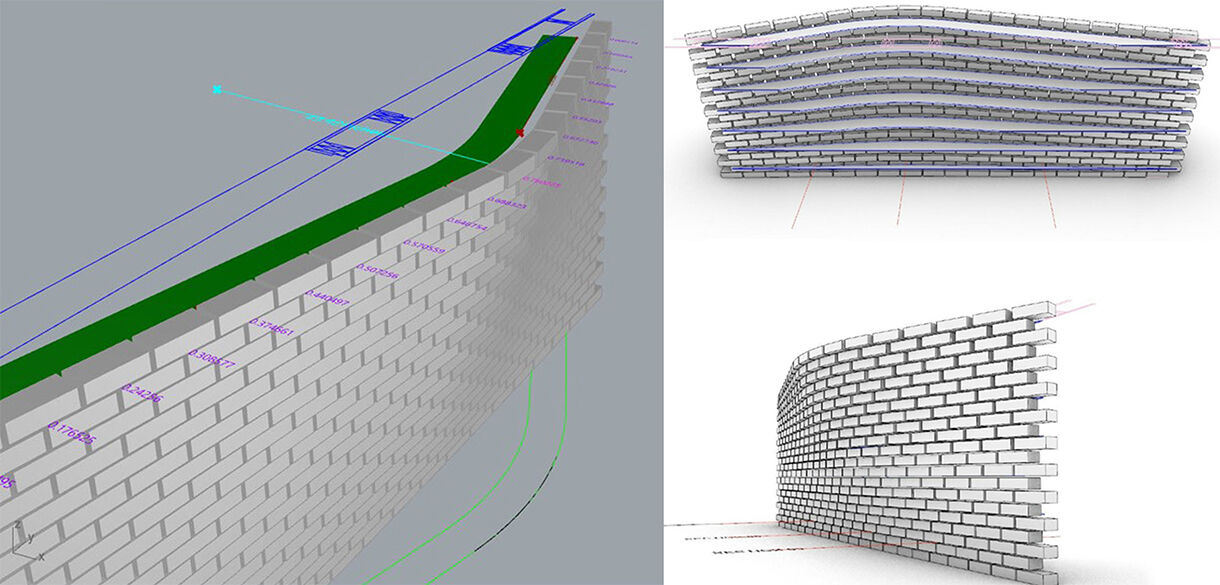Screen dimensions: 1220x585
Task: Select the cyan point marker at line end
Action: 216,89
